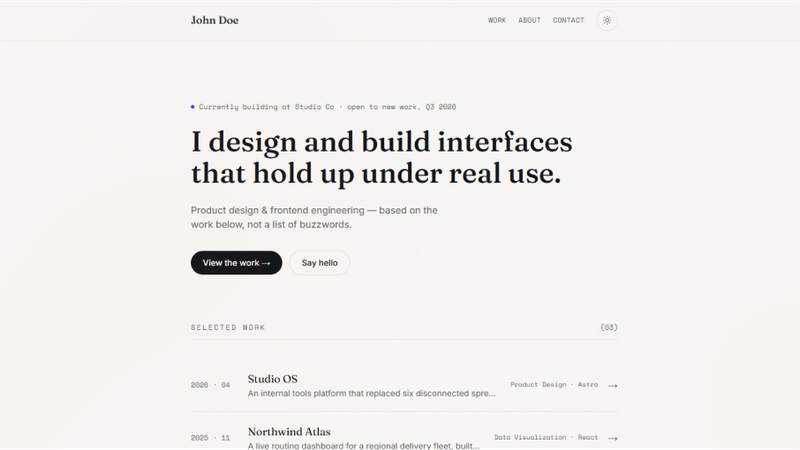The image size is (800, 450).
Task: Click the Selected Work section heading
Action: point(228,328)
